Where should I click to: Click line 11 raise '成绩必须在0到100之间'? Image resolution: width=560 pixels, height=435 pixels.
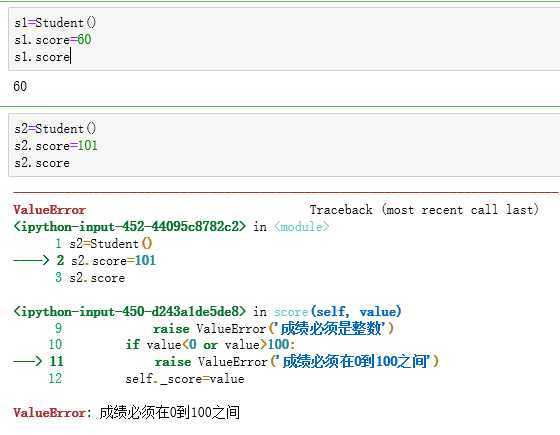297,361
